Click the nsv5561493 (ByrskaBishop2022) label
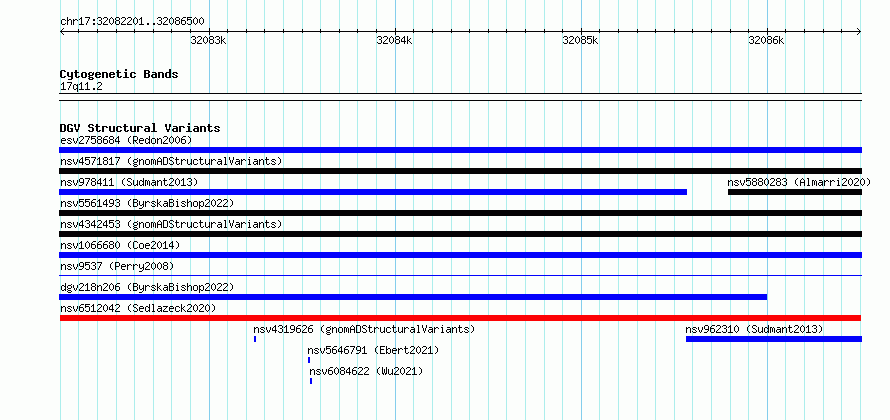 [x=146, y=203]
